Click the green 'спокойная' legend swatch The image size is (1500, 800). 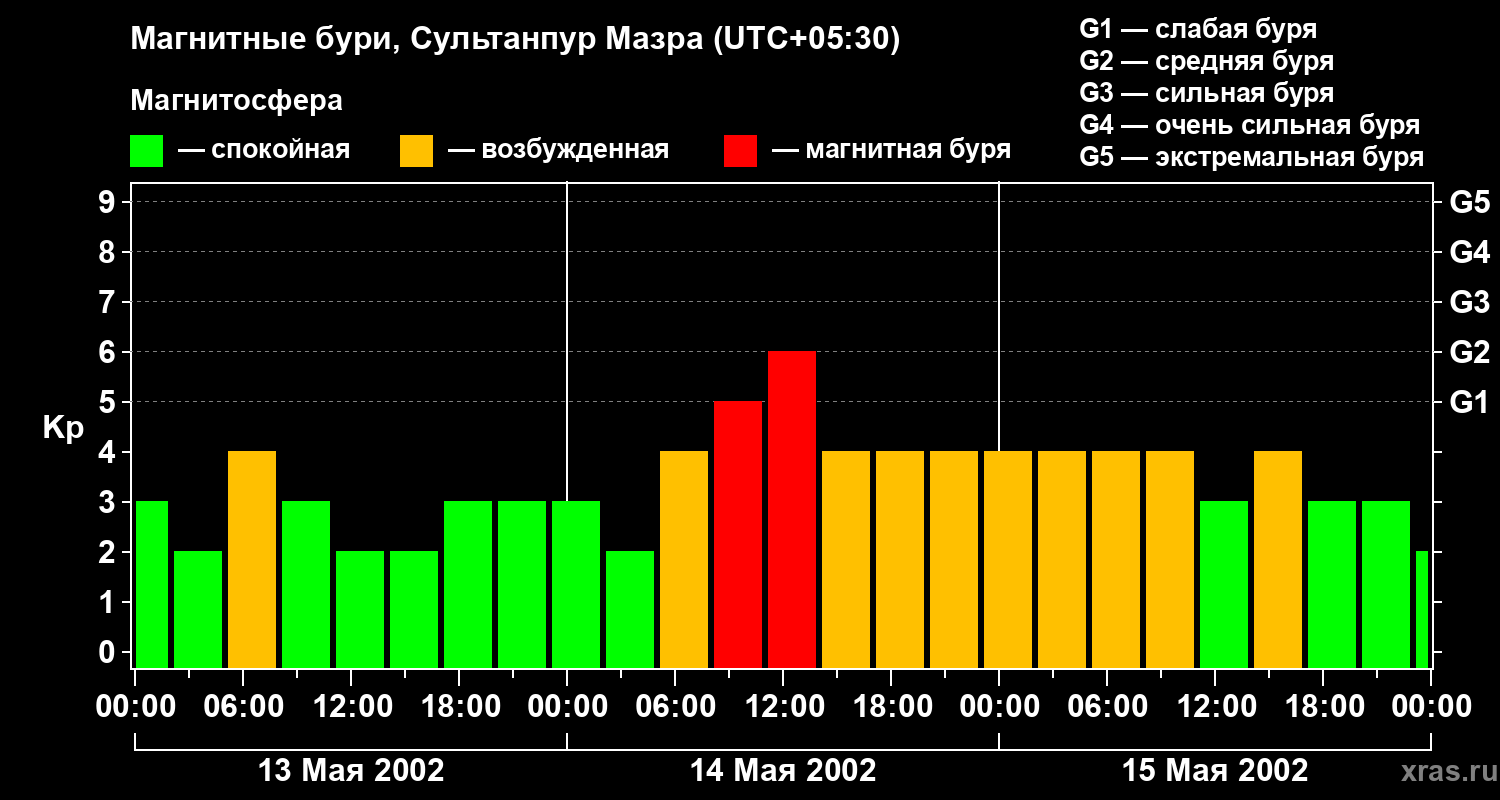pyautogui.click(x=147, y=151)
